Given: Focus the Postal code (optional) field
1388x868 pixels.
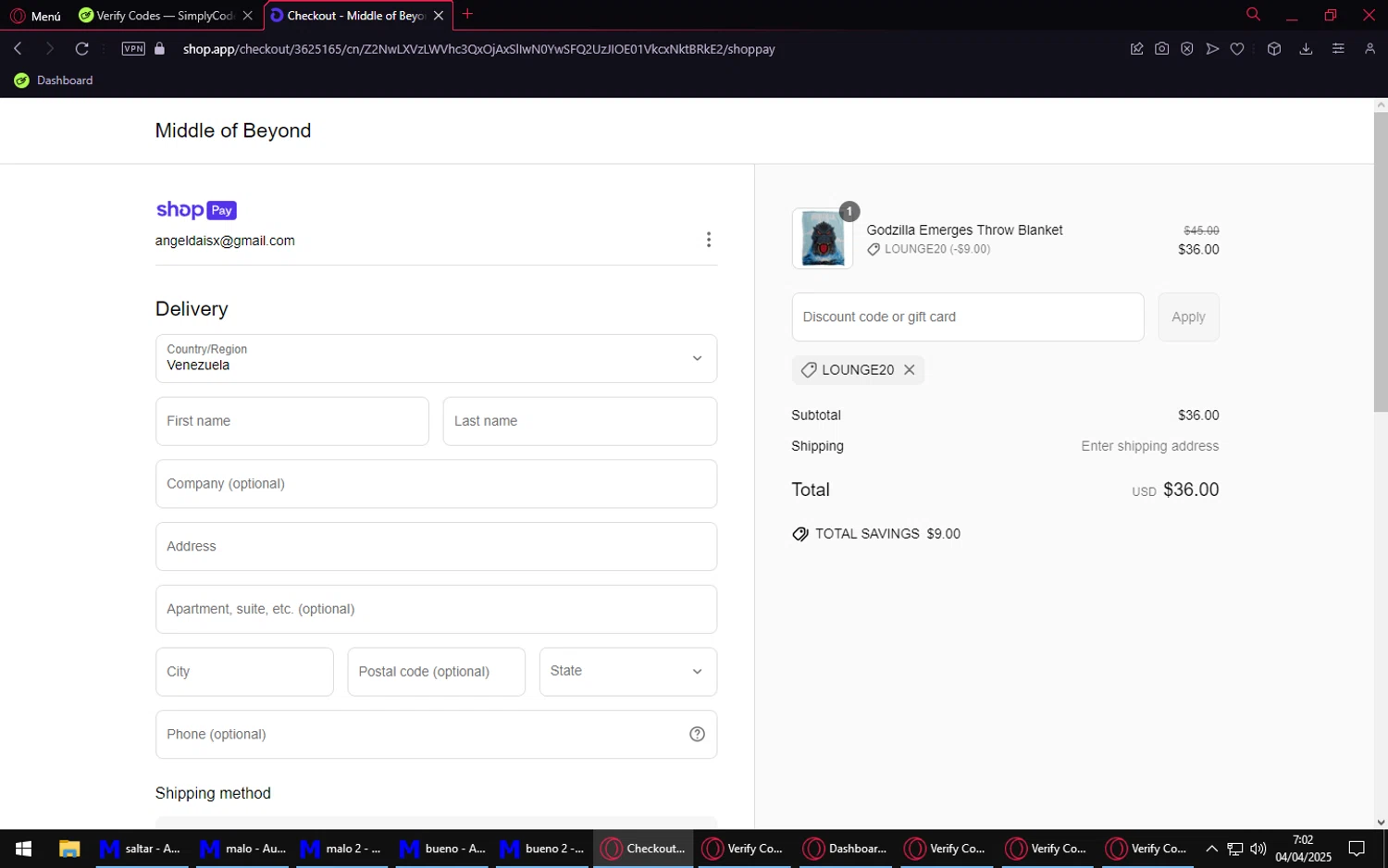Looking at the screenshot, I should coord(436,672).
